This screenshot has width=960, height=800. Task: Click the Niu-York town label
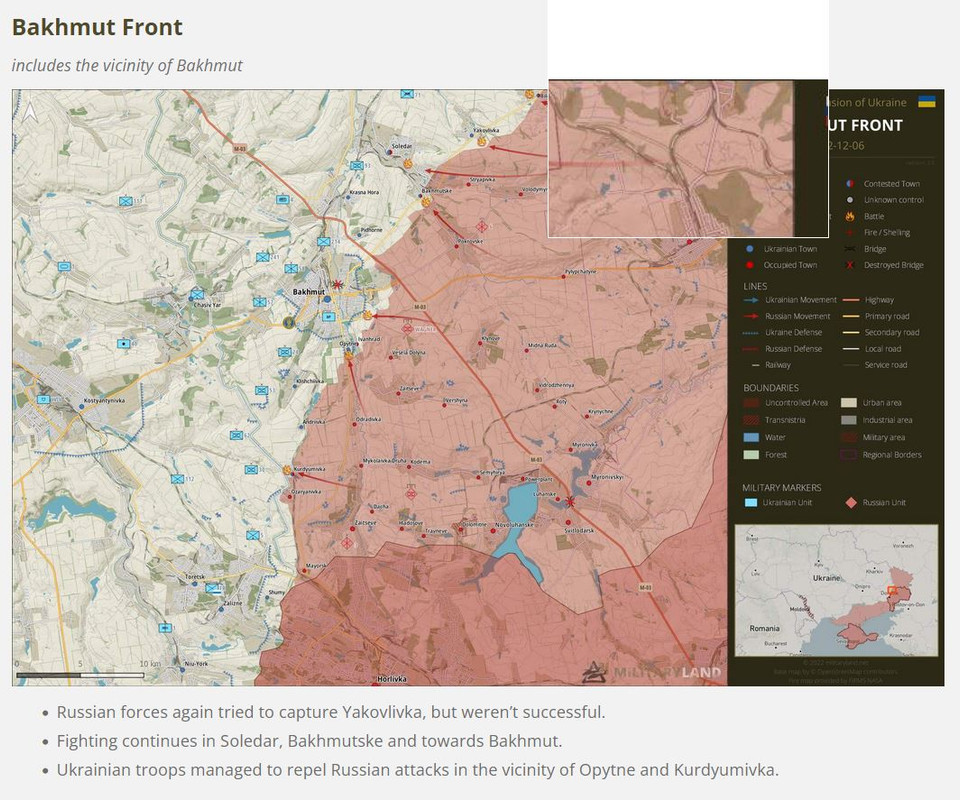pyautogui.click(x=197, y=664)
